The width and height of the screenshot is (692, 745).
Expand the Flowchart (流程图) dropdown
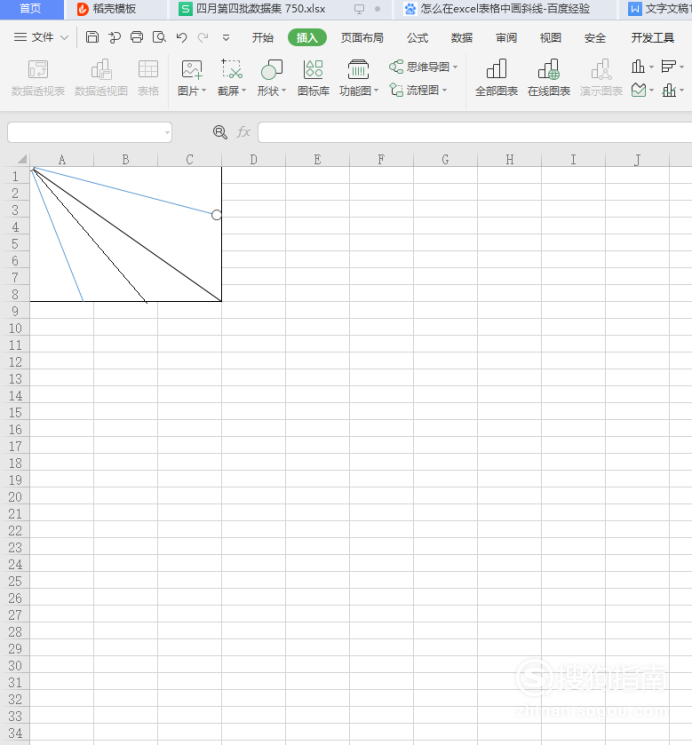(x=444, y=90)
